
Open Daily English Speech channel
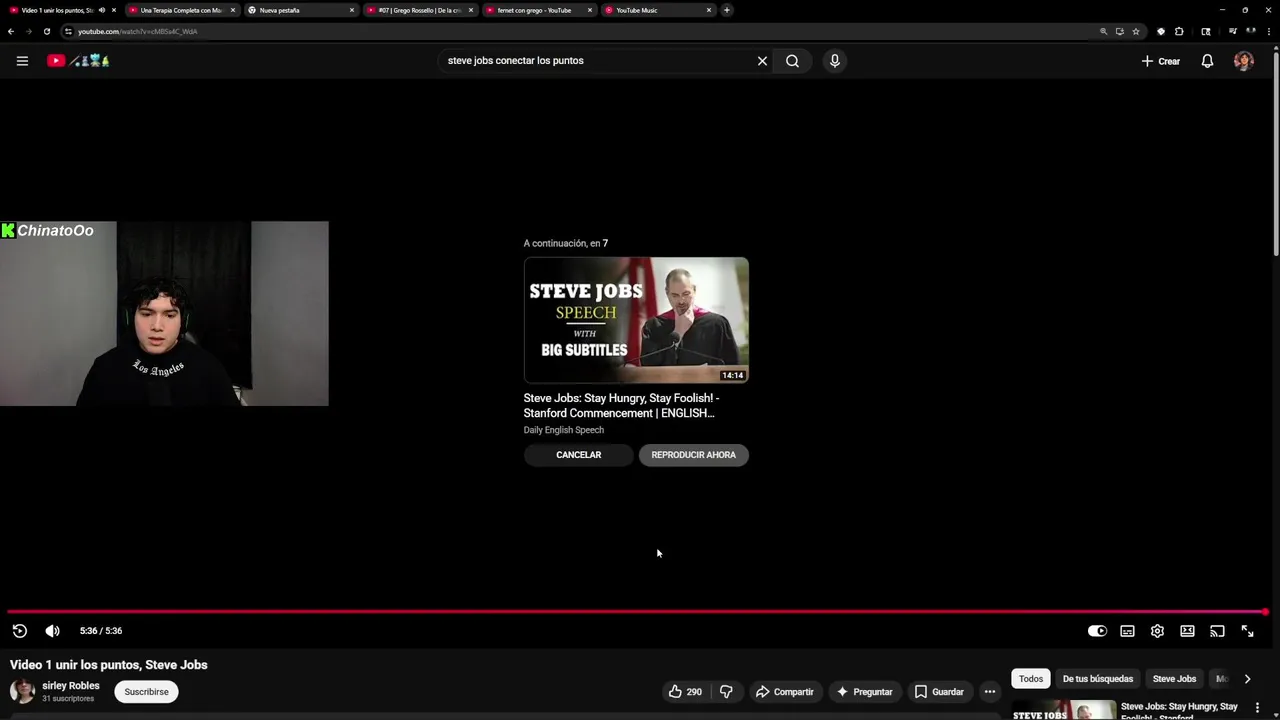click(564, 430)
